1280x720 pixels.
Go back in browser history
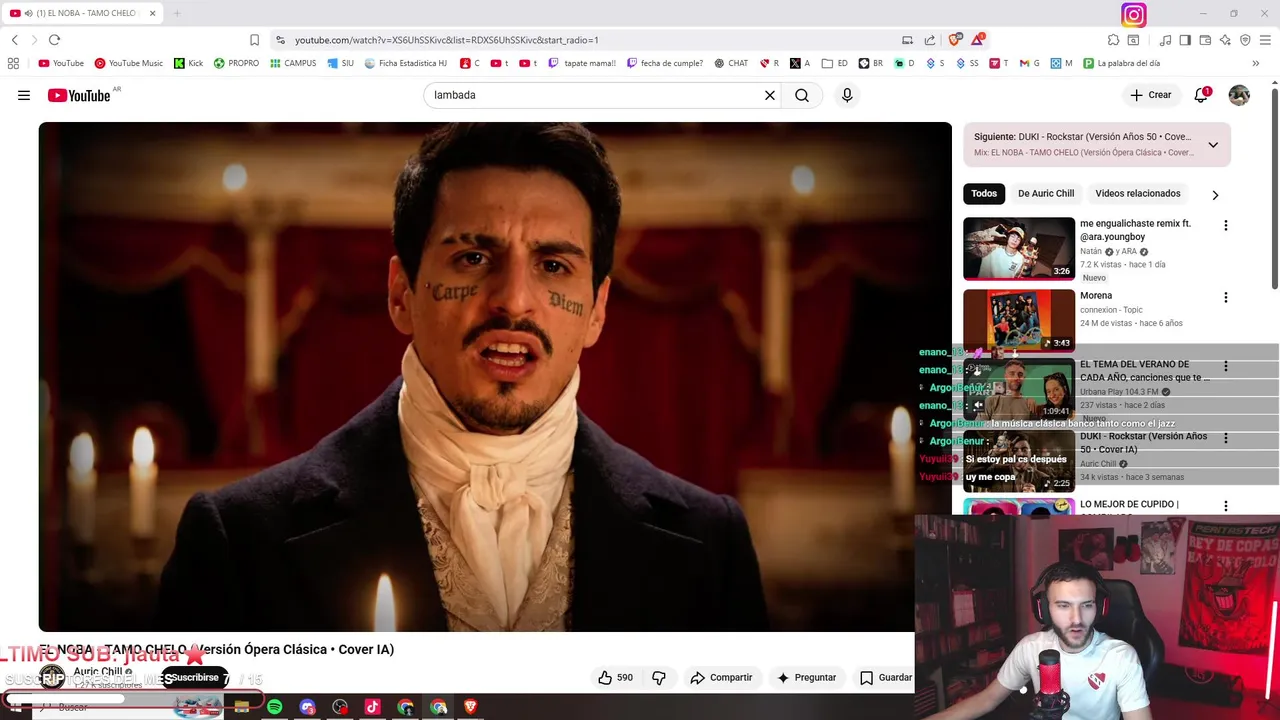click(15, 40)
